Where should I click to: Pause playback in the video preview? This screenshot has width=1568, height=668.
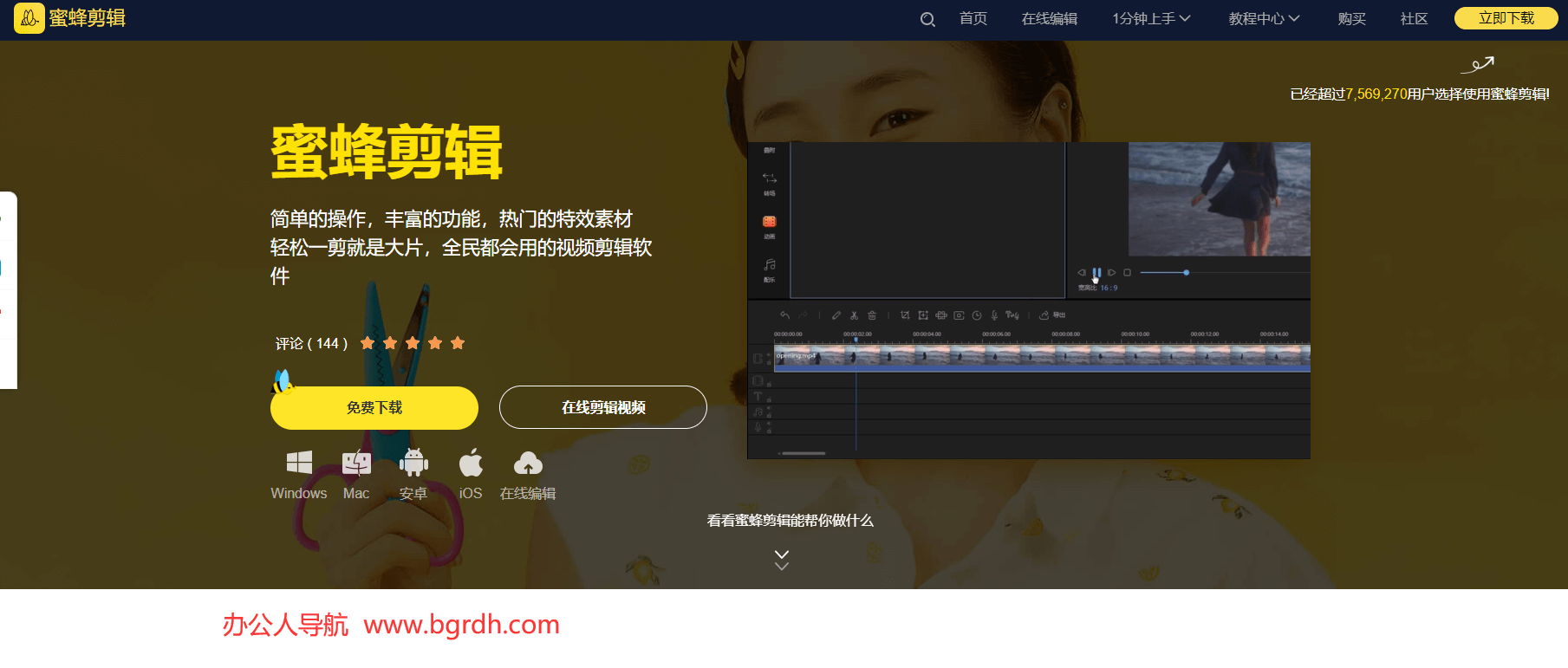coord(1096,272)
